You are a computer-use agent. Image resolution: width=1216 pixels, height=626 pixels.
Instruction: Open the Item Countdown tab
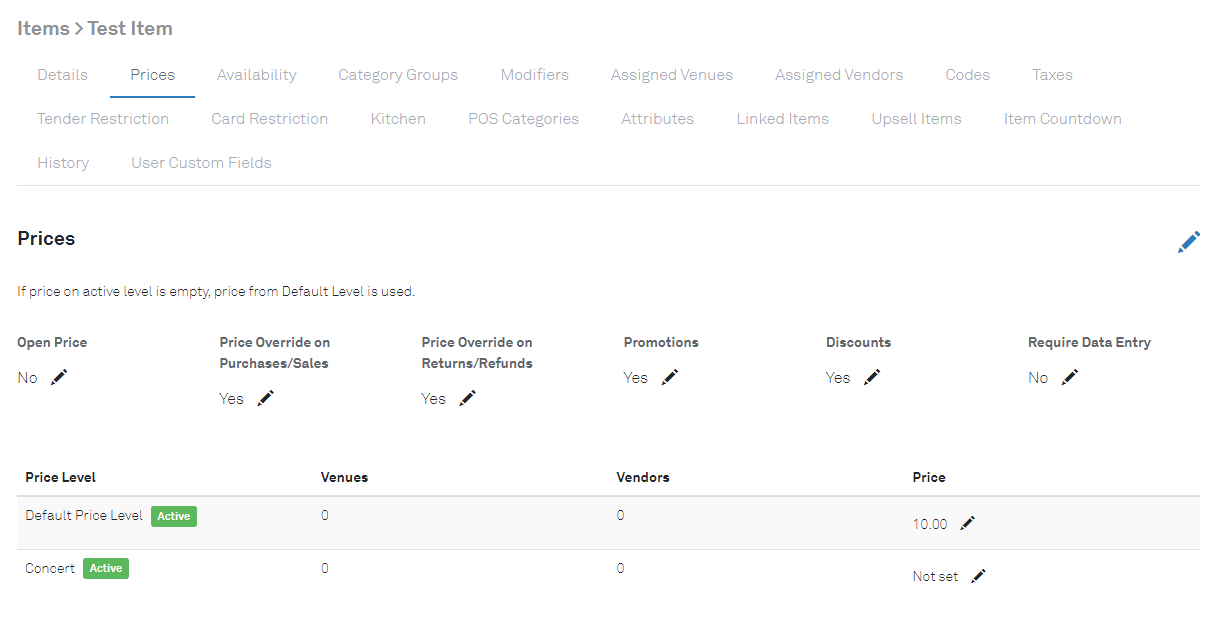point(1062,119)
